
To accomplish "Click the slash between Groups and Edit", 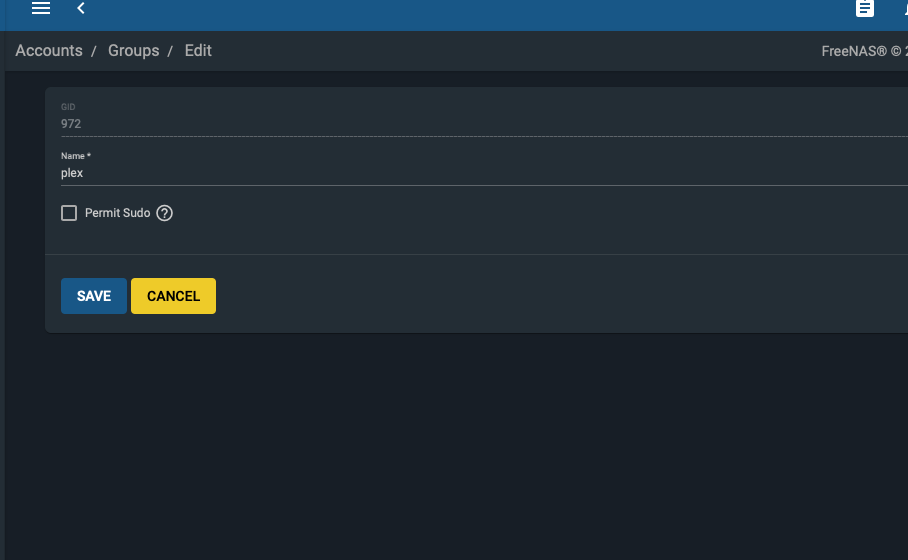I will tap(170, 52).
